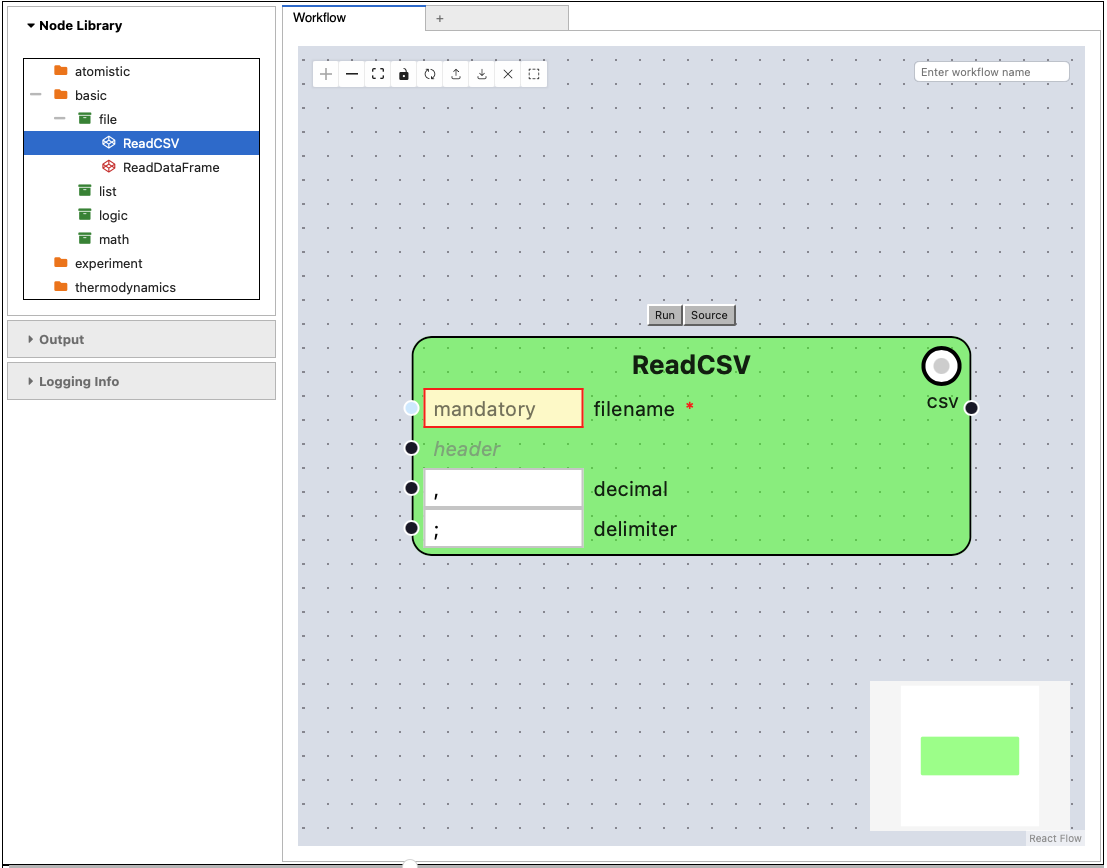Click the header placeholder label
The height and width of the screenshot is (868, 1107).
click(467, 448)
